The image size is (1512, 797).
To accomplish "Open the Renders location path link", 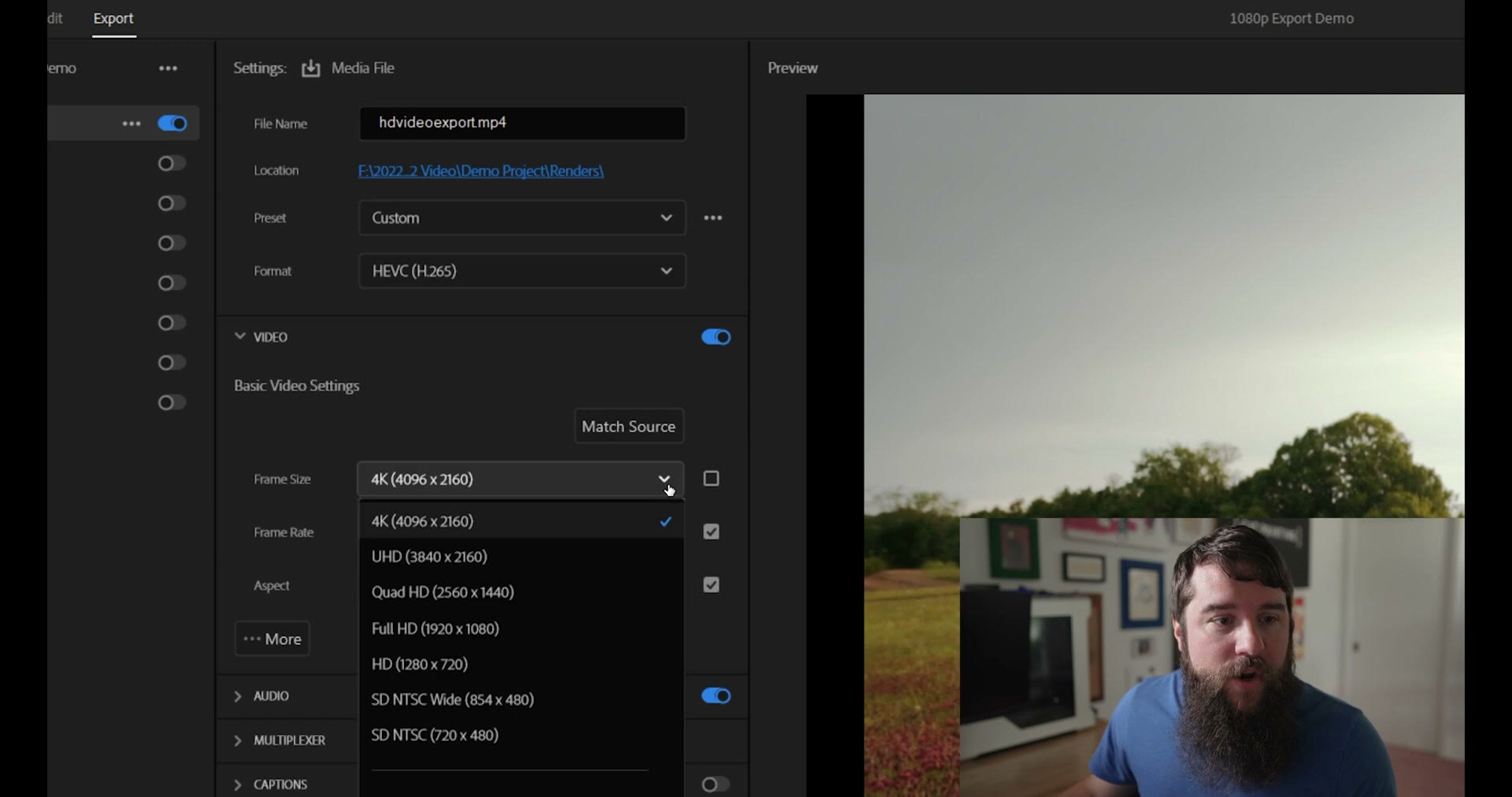I will pyautogui.click(x=481, y=171).
